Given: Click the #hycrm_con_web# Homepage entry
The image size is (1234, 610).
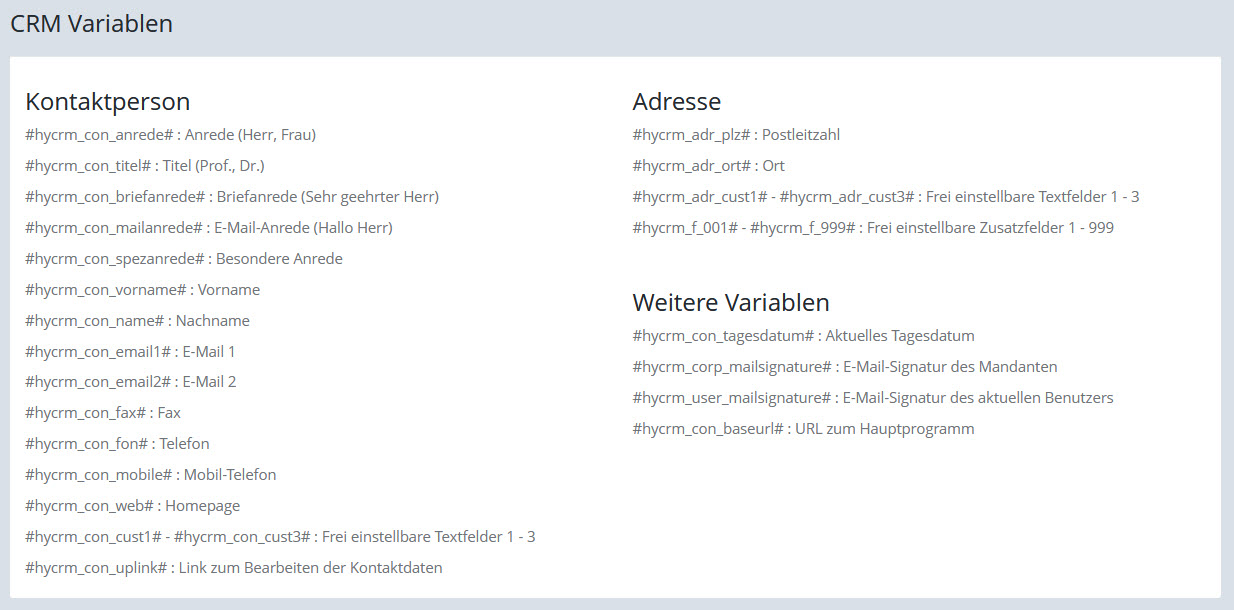Looking at the screenshot, I should [x=132, y=506].
